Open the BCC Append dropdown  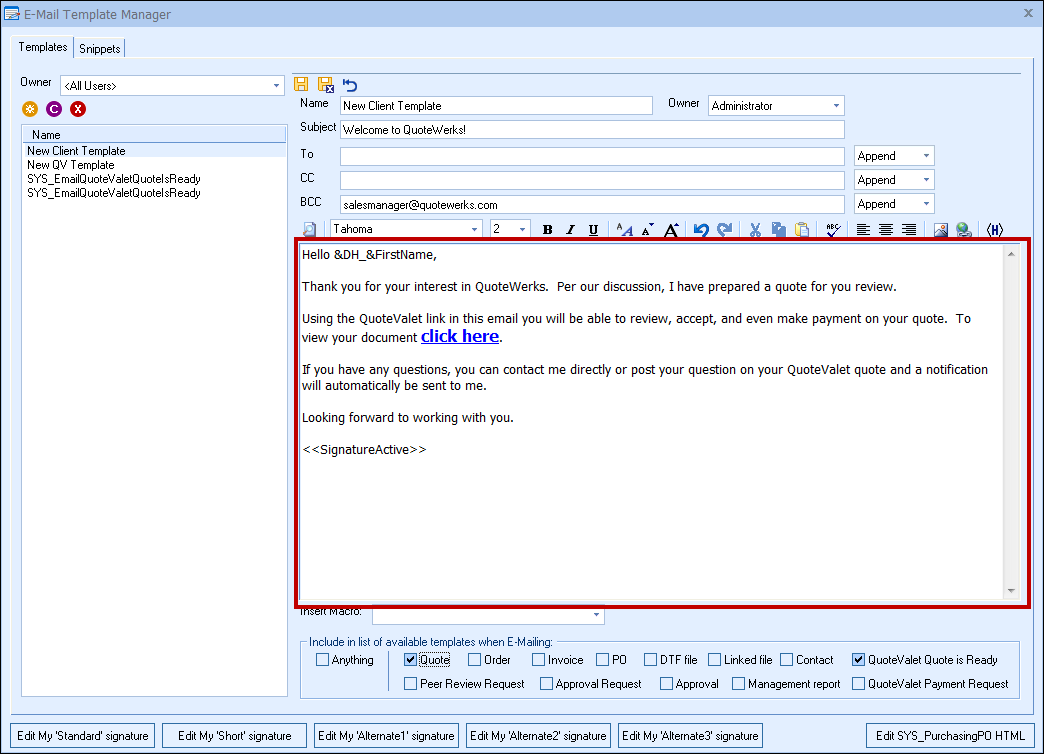point(927,204)
